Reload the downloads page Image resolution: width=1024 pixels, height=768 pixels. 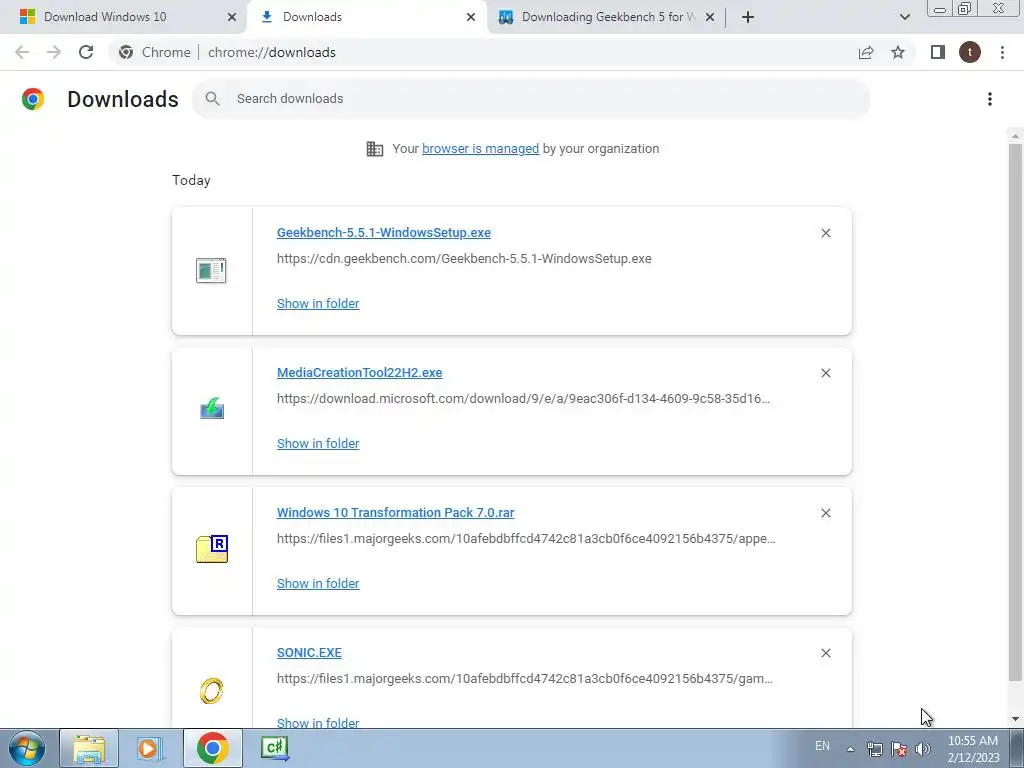pos(86,52)
